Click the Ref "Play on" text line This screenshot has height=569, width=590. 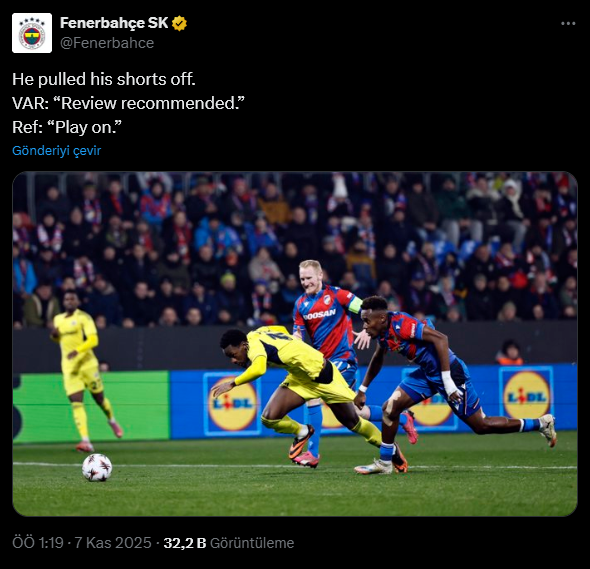pos(67,127)
